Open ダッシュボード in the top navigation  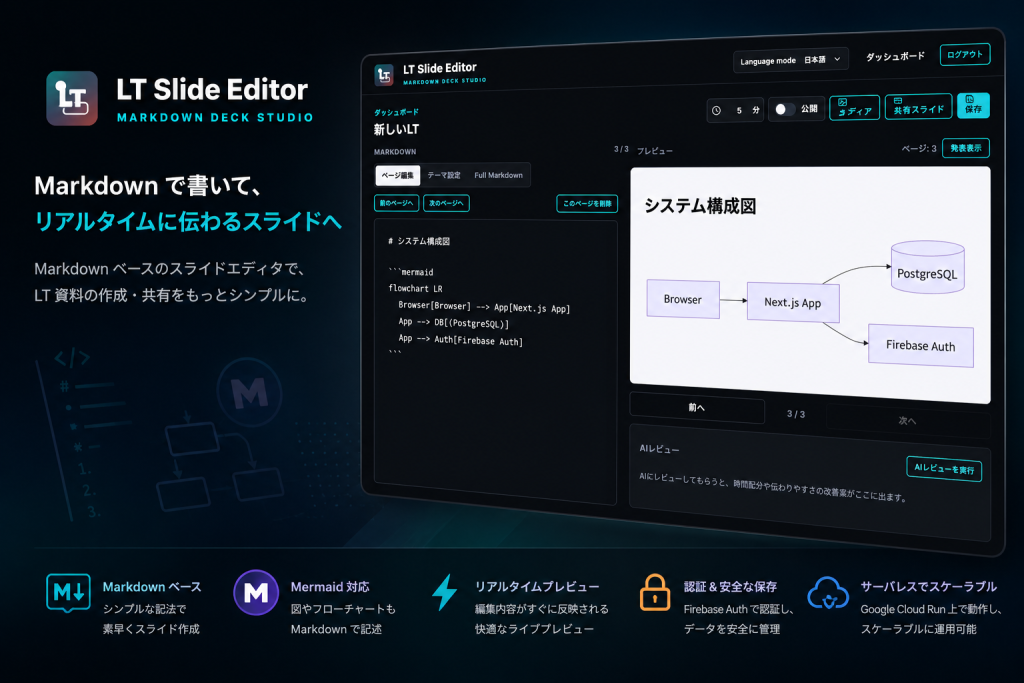895,56
